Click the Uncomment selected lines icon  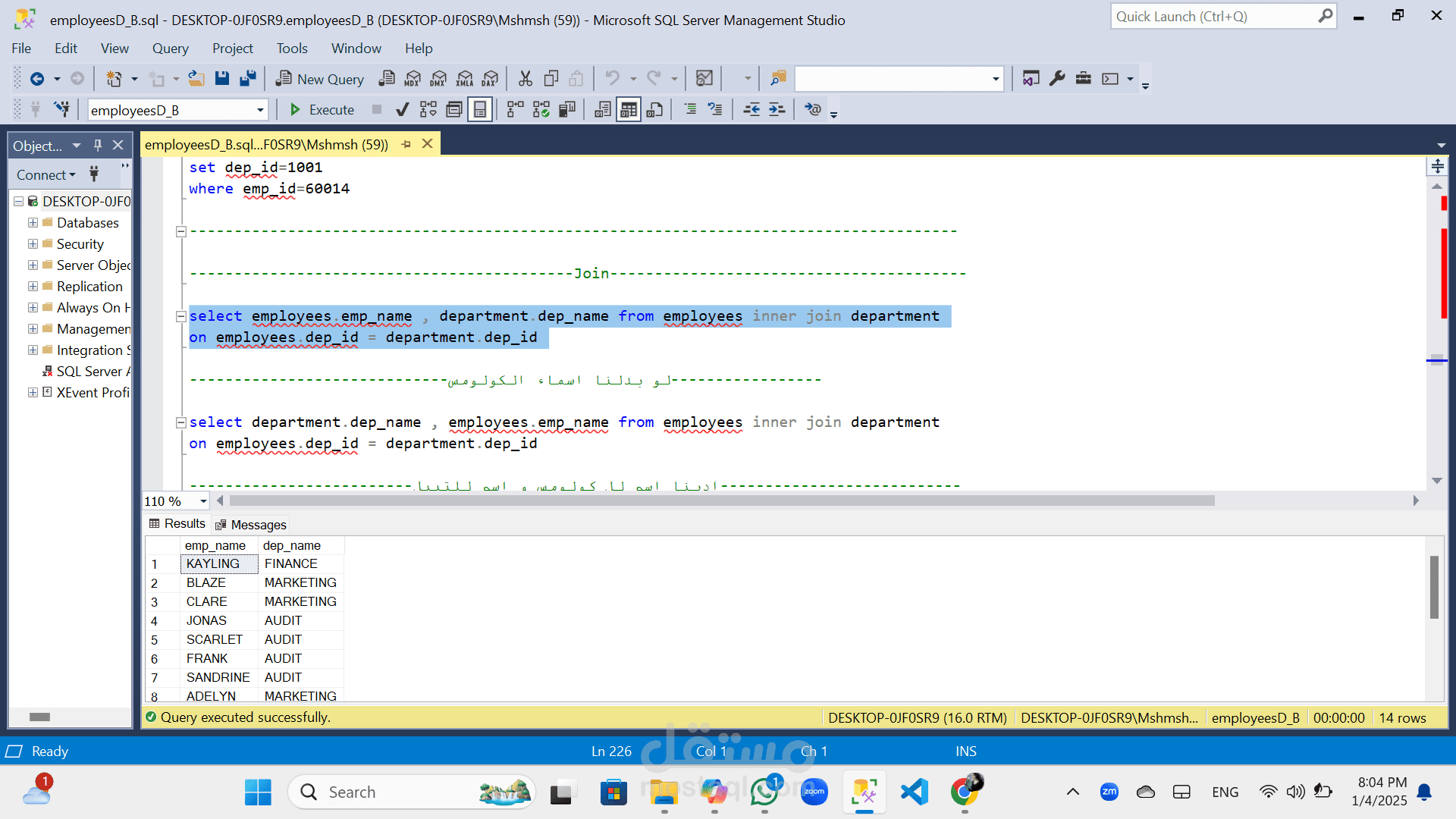715,110
